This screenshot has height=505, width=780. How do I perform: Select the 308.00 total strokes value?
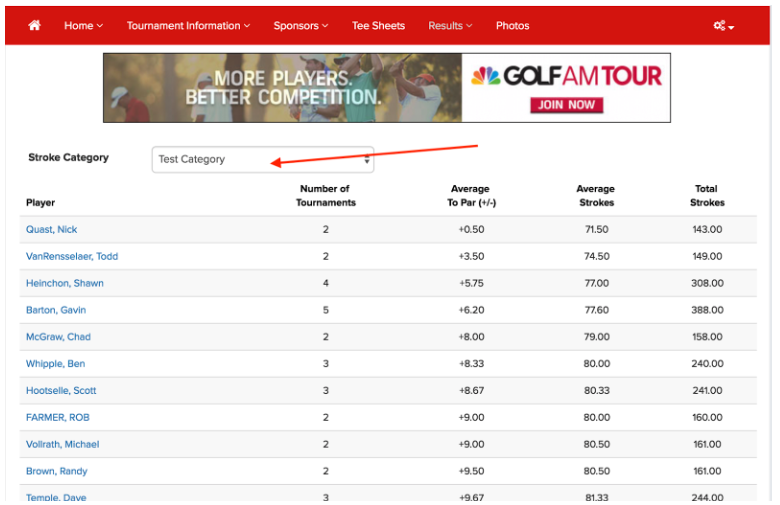click(x=707, y=283)
